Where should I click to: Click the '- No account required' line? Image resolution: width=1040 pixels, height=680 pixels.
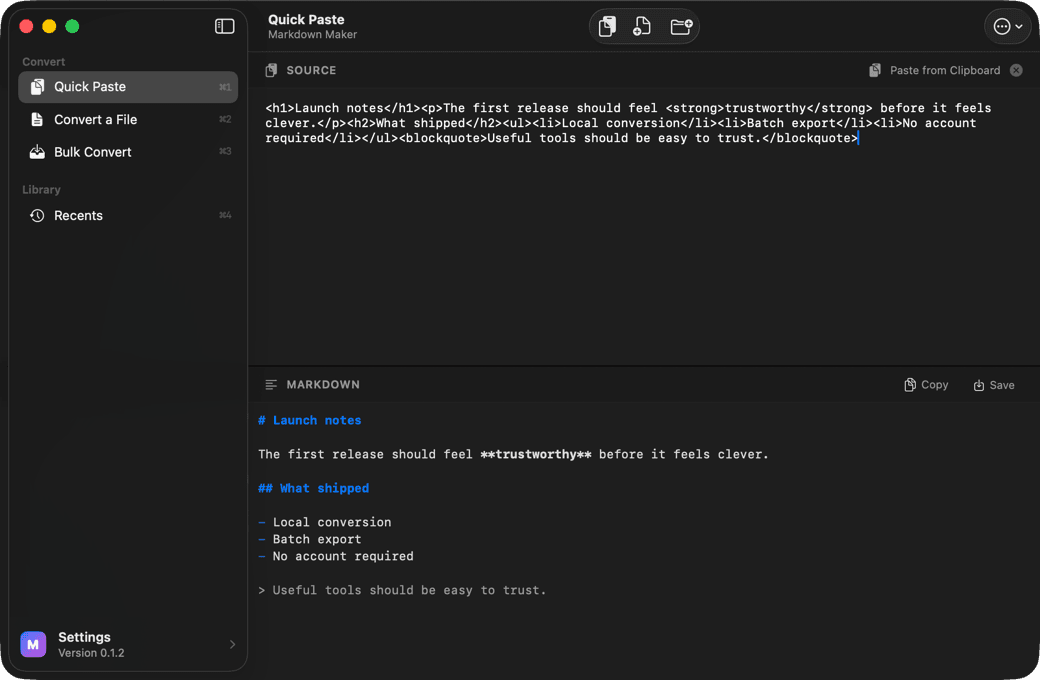[x=336, y=557]
